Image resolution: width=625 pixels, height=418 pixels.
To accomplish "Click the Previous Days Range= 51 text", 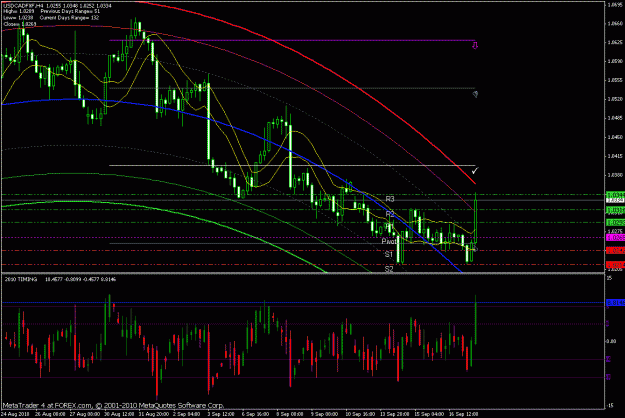I will (x=70, y=12).
